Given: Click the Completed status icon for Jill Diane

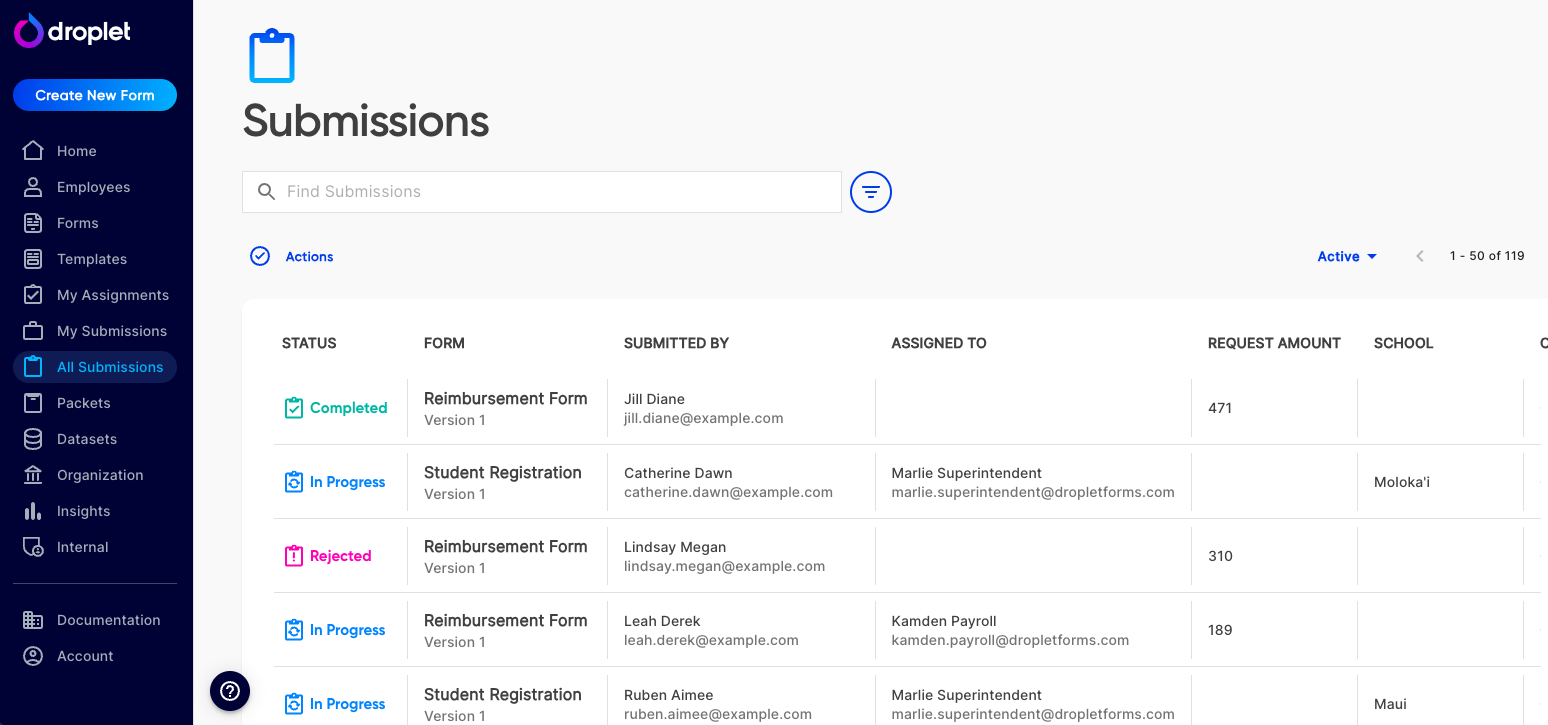Looking at the screenshot, I should point(294,408).
